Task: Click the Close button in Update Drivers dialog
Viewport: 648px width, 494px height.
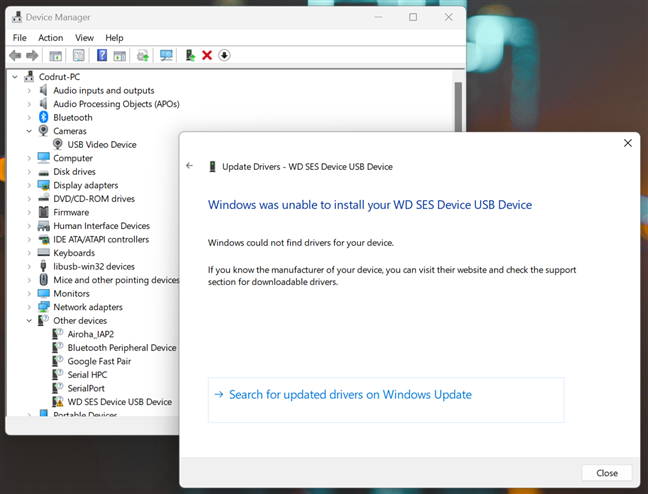Action: [x=607, y=473]
